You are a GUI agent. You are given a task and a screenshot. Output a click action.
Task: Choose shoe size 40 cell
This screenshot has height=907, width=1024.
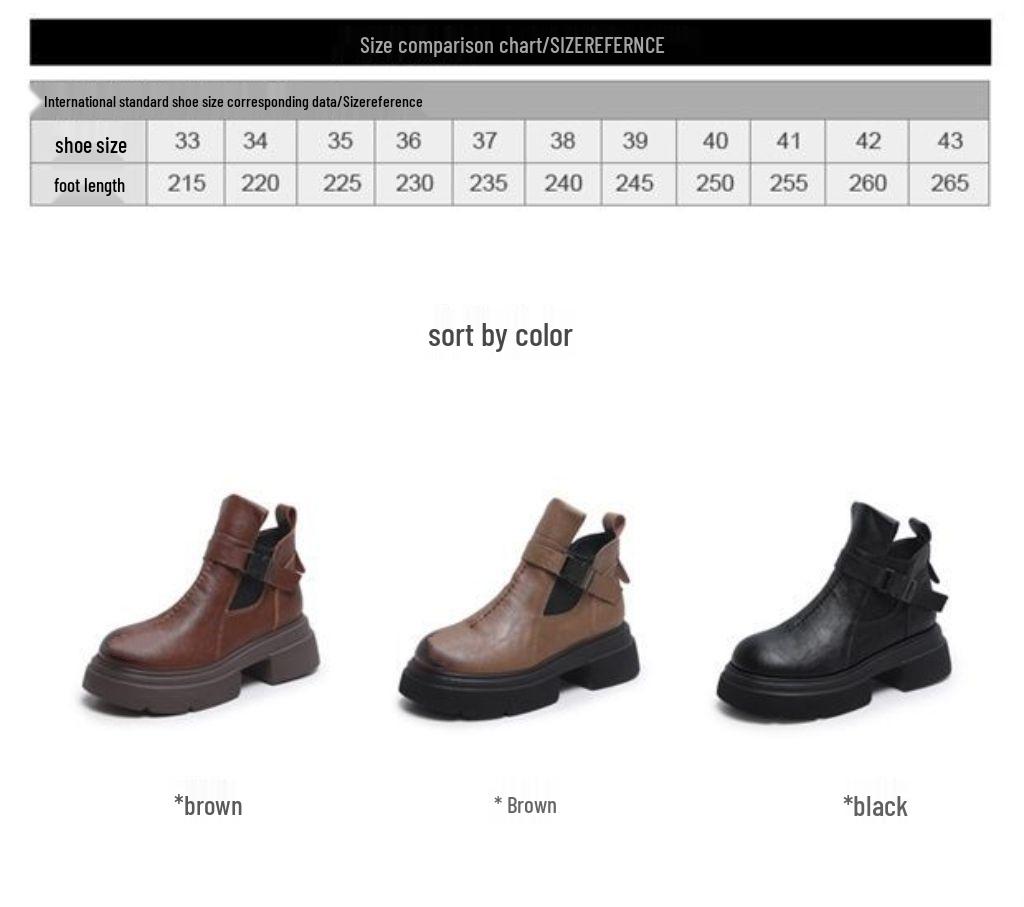pyautogui.click(x=714, y=141)
